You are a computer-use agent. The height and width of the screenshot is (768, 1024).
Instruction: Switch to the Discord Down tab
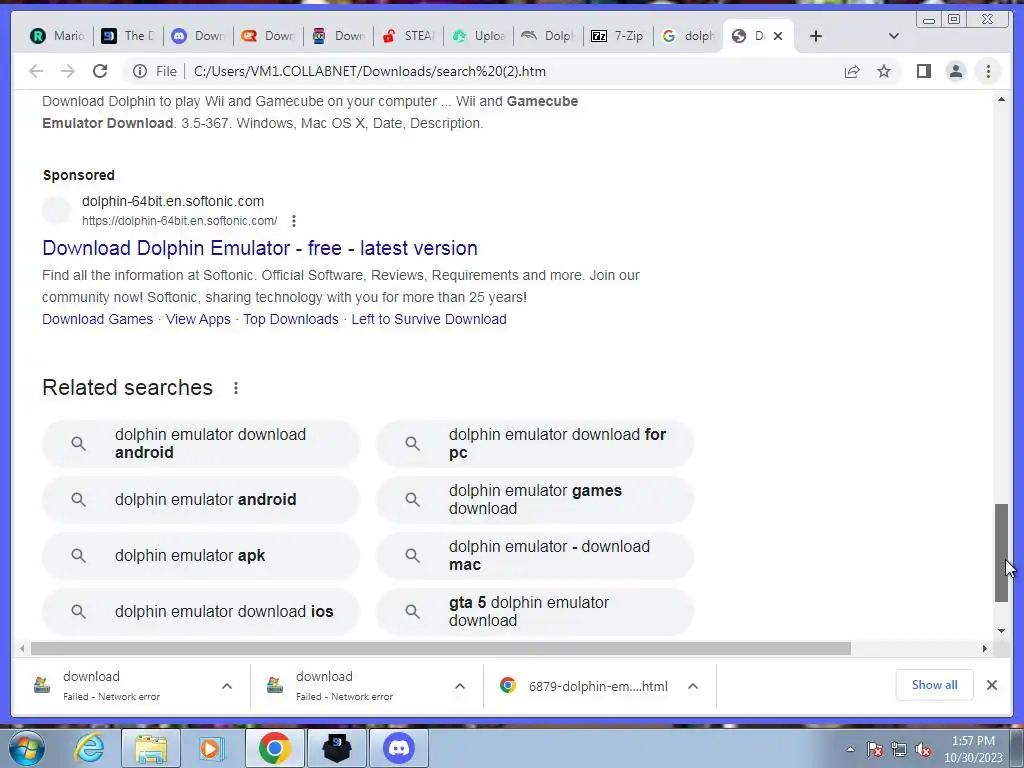coord(198,36)
